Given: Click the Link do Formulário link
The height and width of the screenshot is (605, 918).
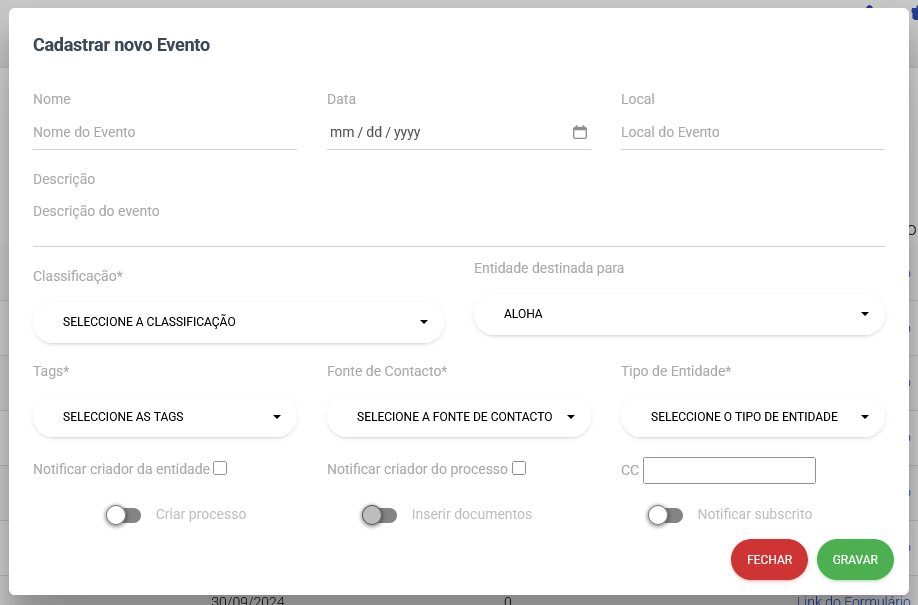Looking at the screenshot, I should click(853, 600).
